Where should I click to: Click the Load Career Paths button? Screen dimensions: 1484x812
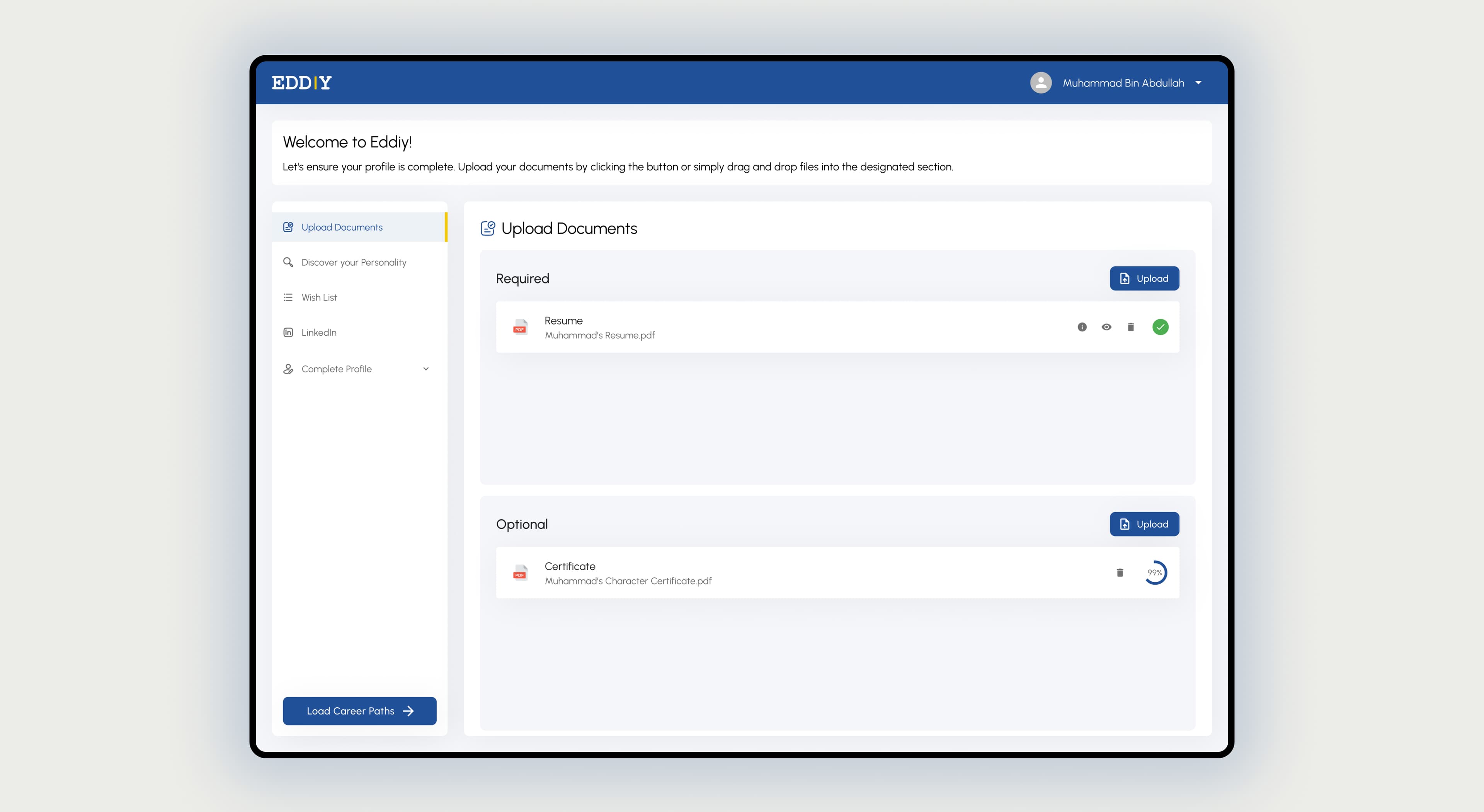359,711
